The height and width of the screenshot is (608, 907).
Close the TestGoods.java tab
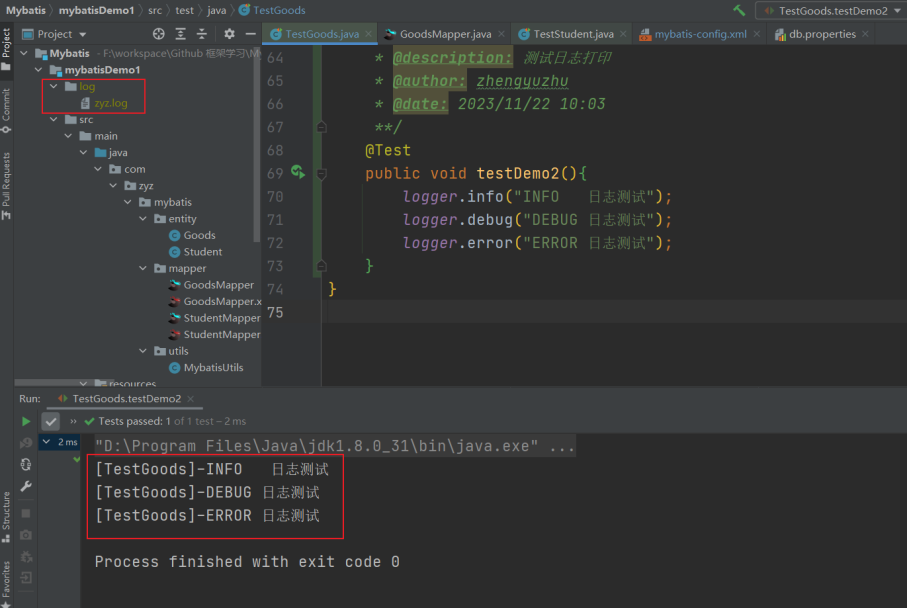click(368, 34)
